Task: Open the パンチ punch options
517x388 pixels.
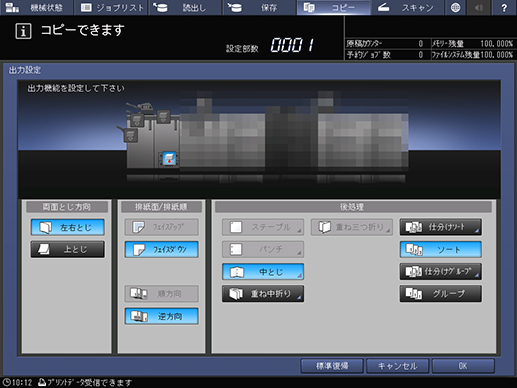Action: 263,249
